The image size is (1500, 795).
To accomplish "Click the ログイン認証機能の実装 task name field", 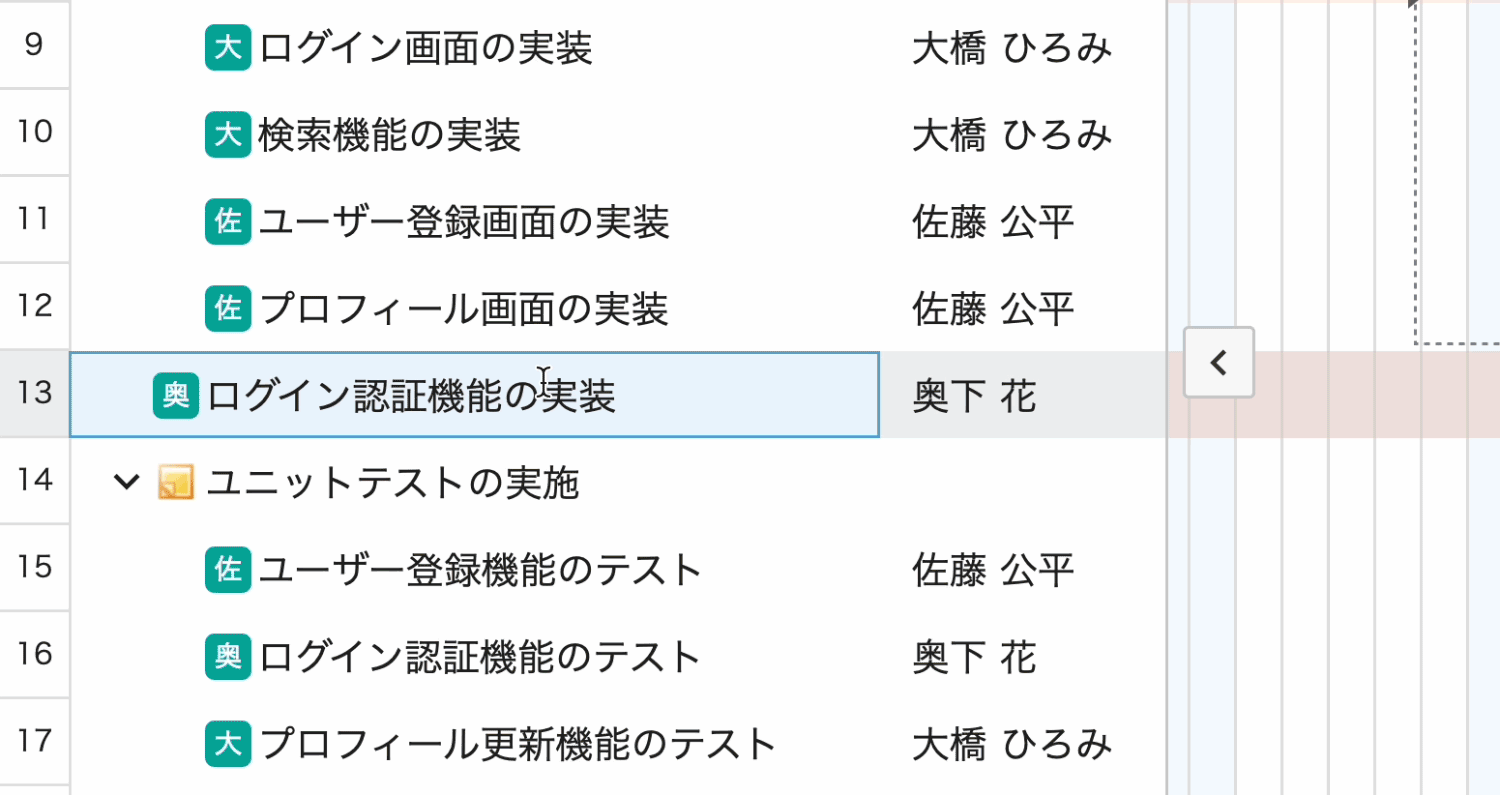I will point(411,396).
